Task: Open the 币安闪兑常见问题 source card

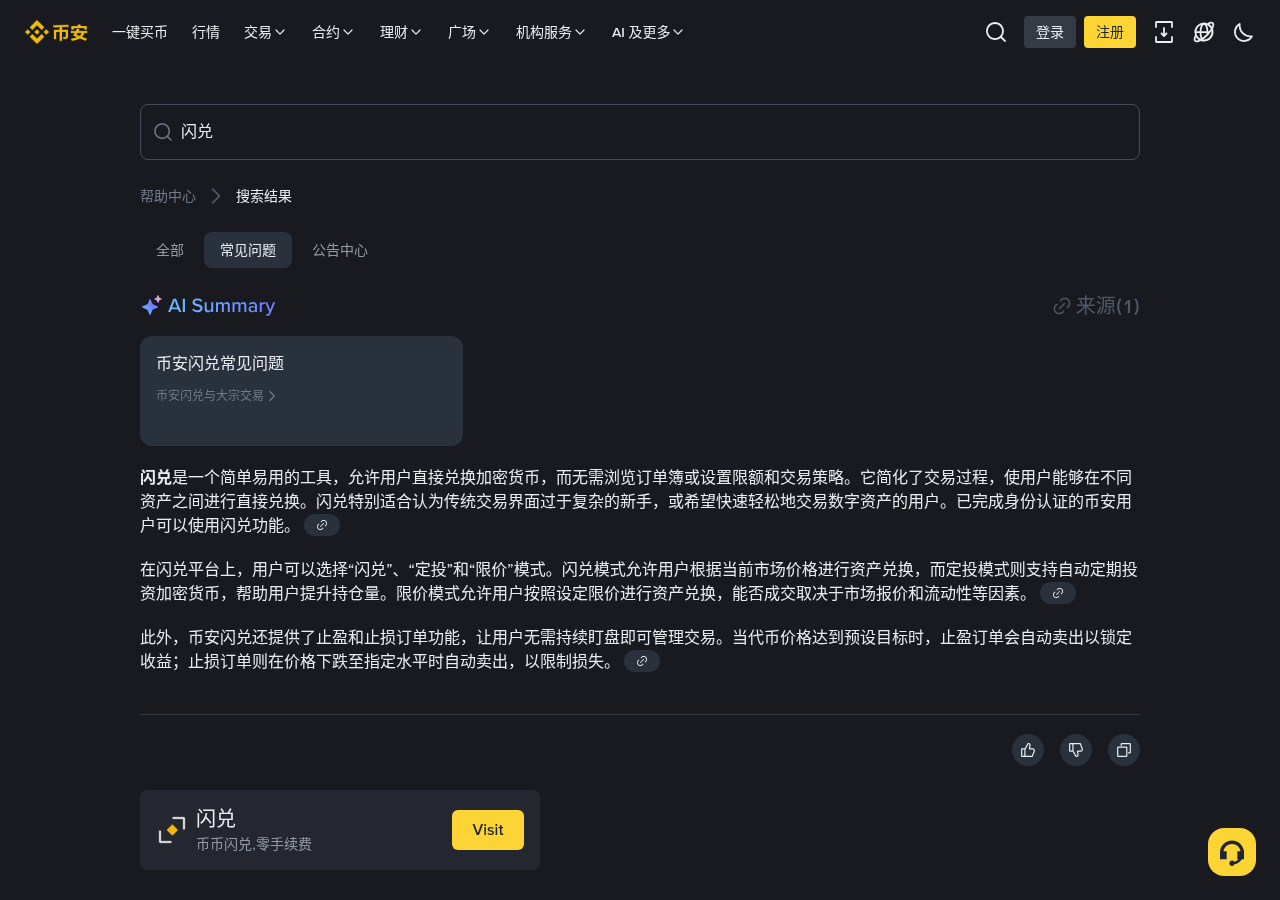Action: pos(301,391)
